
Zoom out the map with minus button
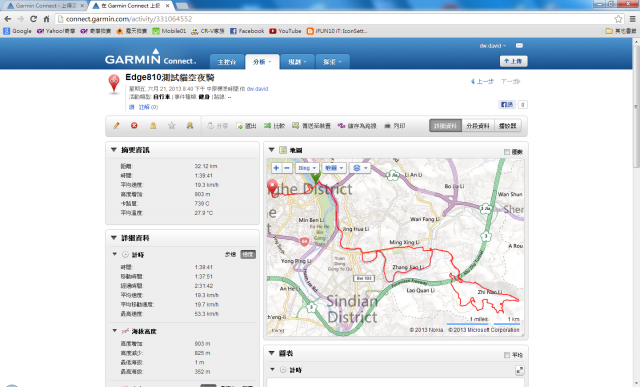click(x=287, y=168)
